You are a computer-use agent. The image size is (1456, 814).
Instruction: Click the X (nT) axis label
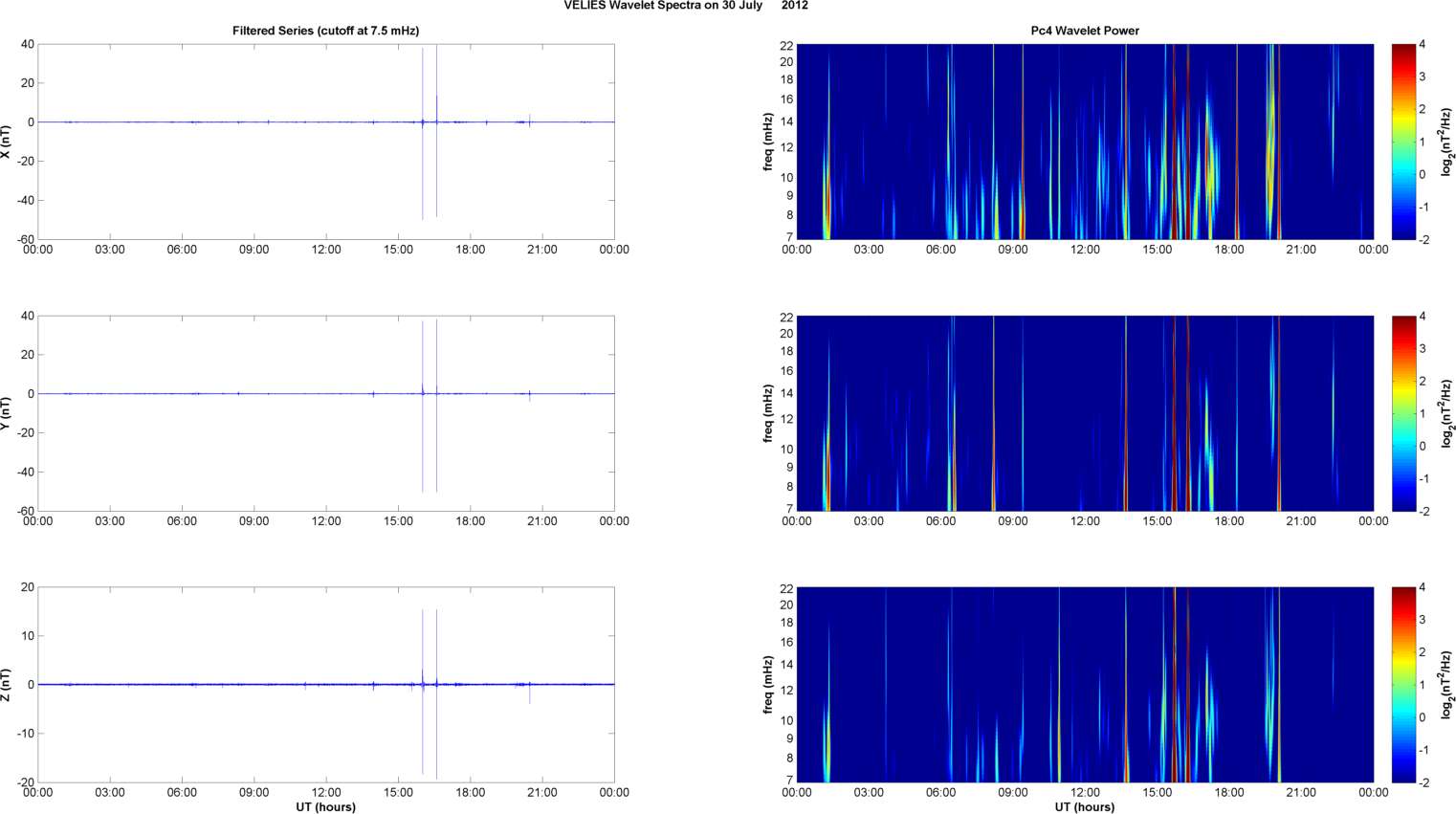6,142
